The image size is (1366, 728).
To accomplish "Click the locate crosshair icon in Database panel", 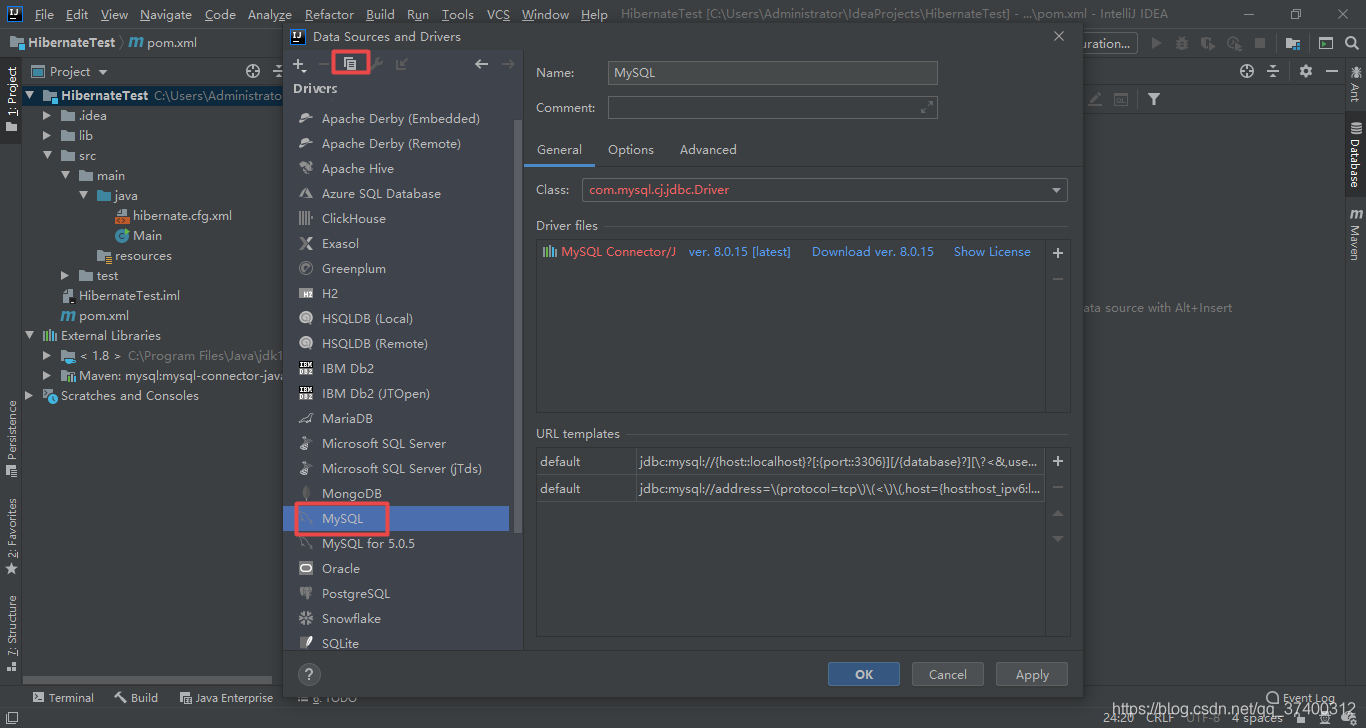I will point(1246,71).
